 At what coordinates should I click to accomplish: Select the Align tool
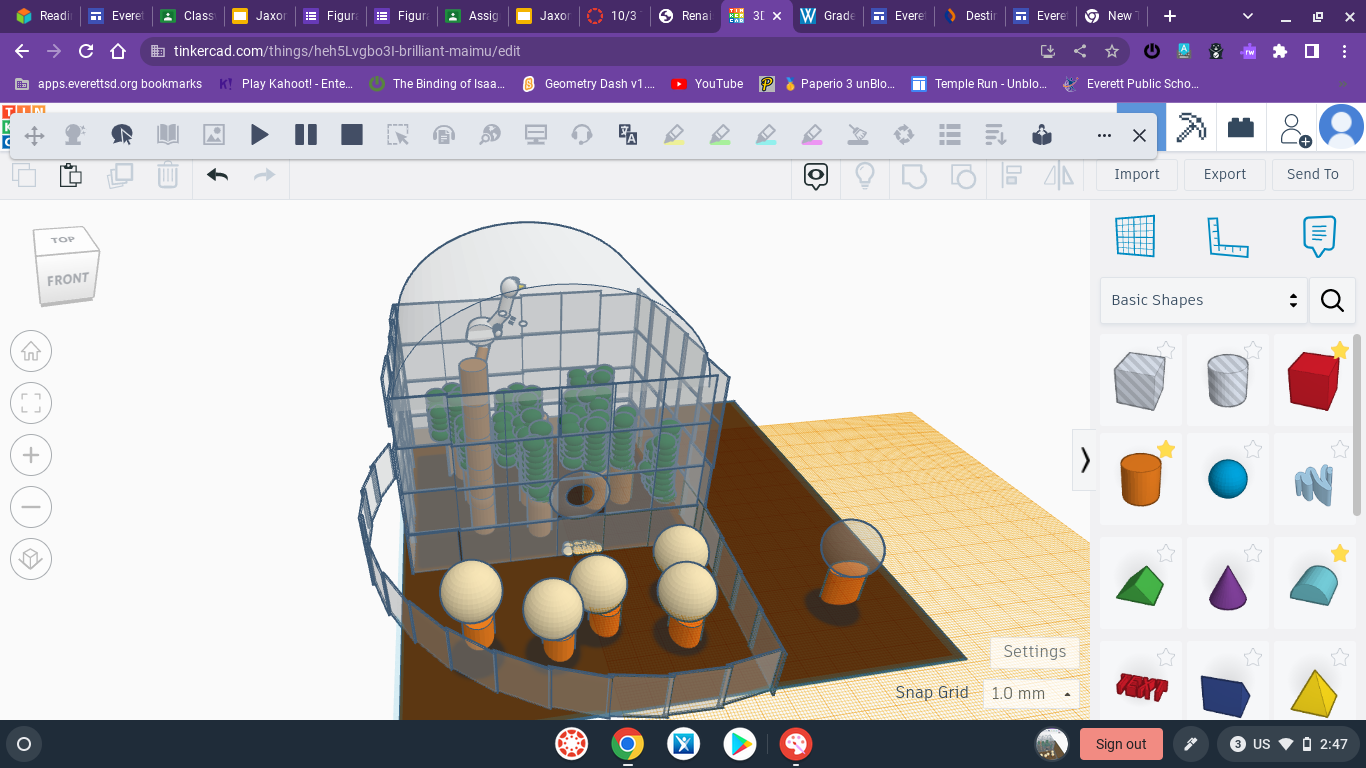pos(1012,176)
